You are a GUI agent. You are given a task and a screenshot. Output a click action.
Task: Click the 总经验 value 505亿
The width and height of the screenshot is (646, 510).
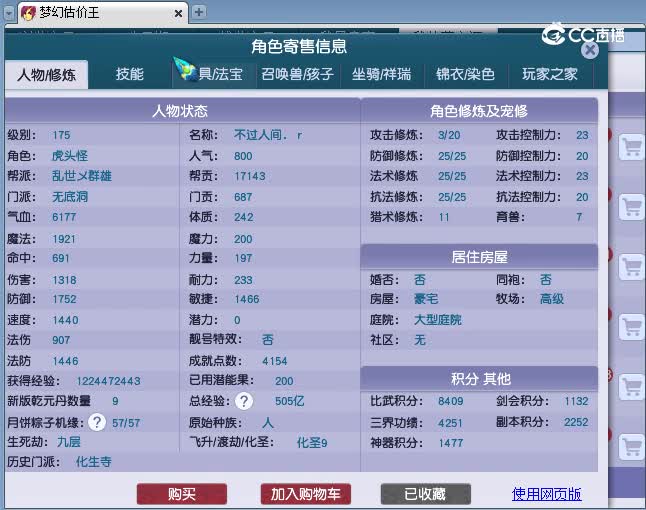pyautogui.click(x=290, y=401)
